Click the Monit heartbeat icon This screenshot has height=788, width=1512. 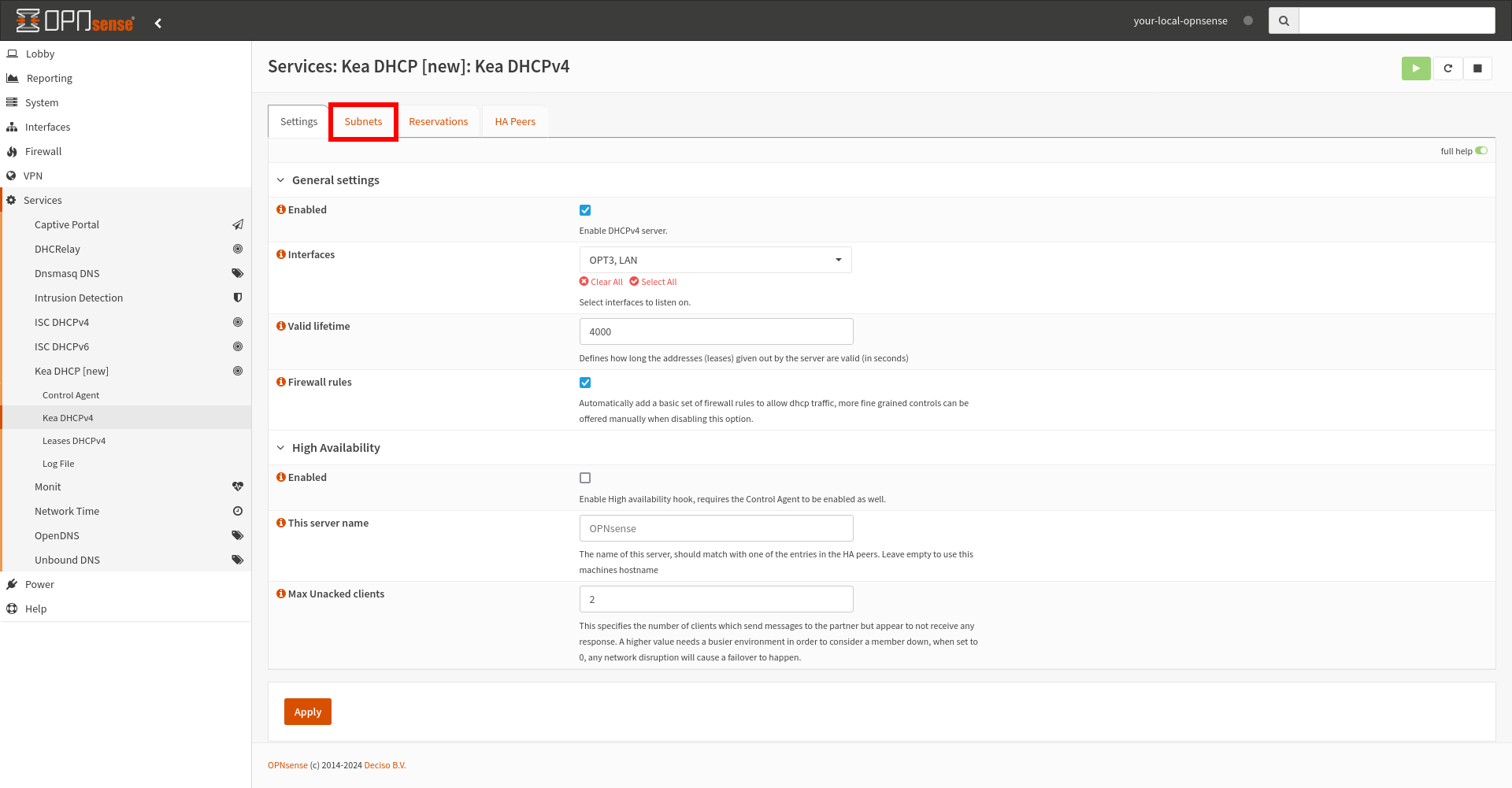click(238, 486)
